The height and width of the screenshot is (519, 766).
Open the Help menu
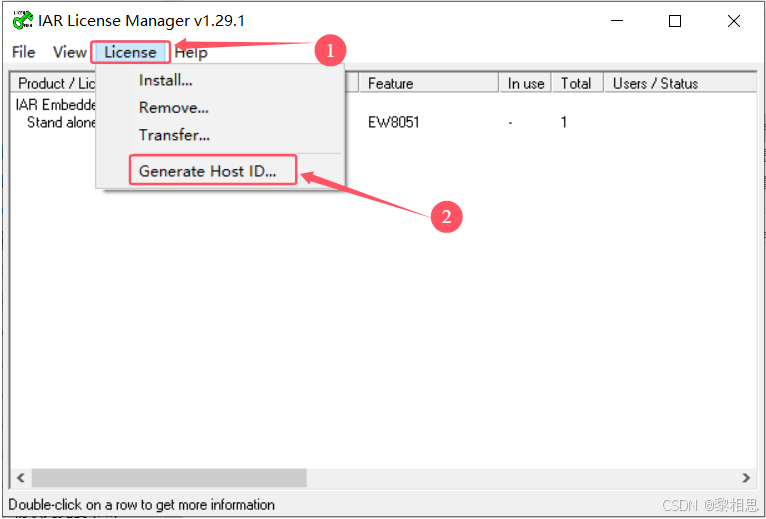tap(191, 52)
